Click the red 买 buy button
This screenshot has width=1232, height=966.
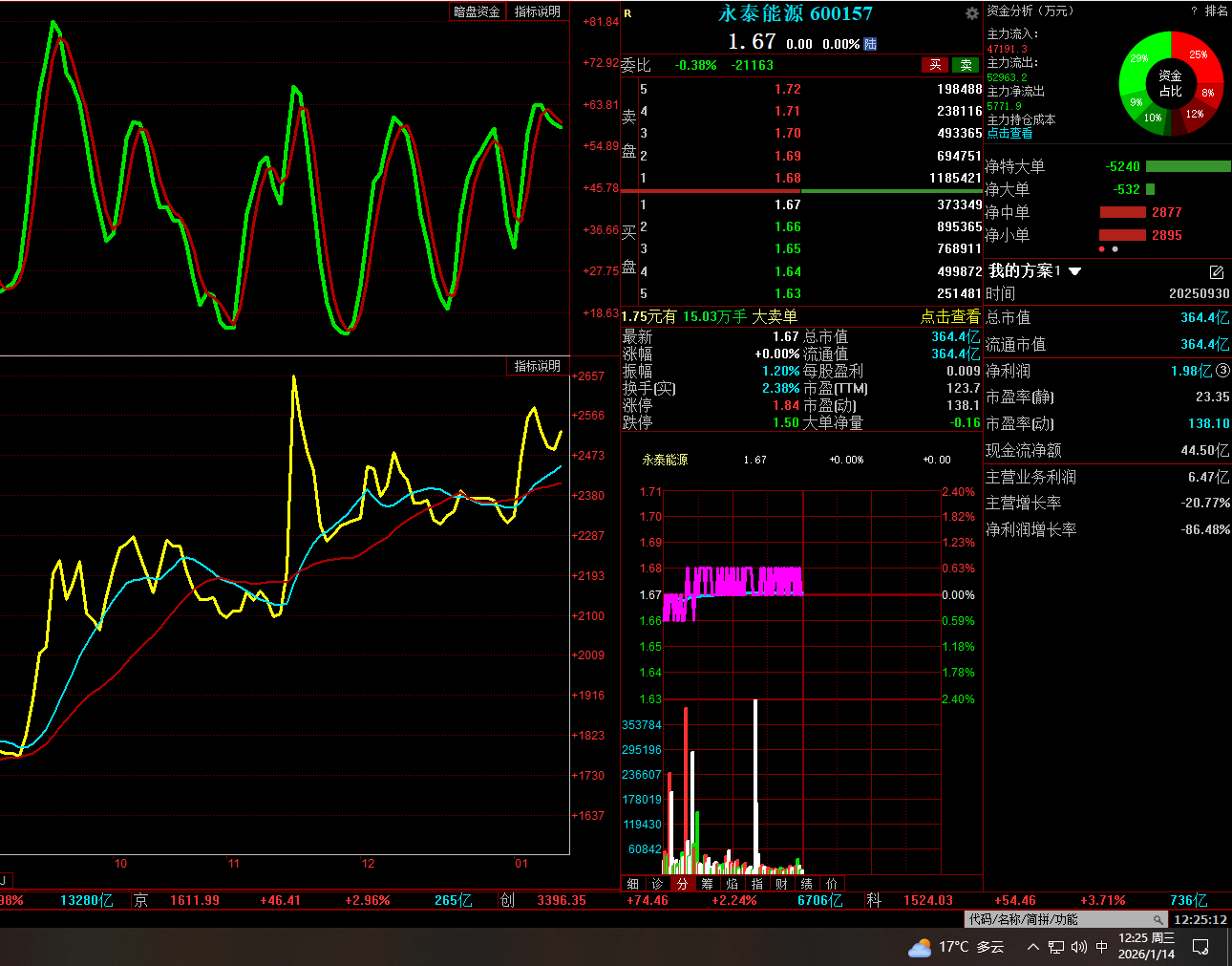coord(935,65)
